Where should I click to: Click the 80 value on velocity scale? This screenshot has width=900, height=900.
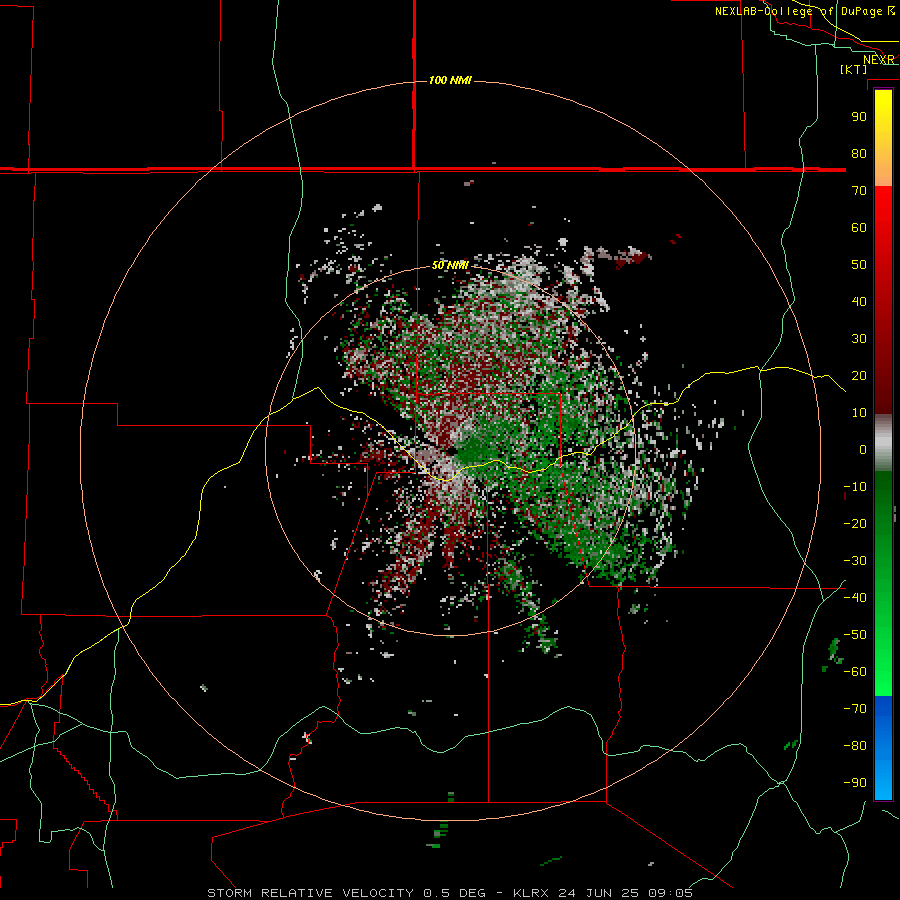[859, 154]
